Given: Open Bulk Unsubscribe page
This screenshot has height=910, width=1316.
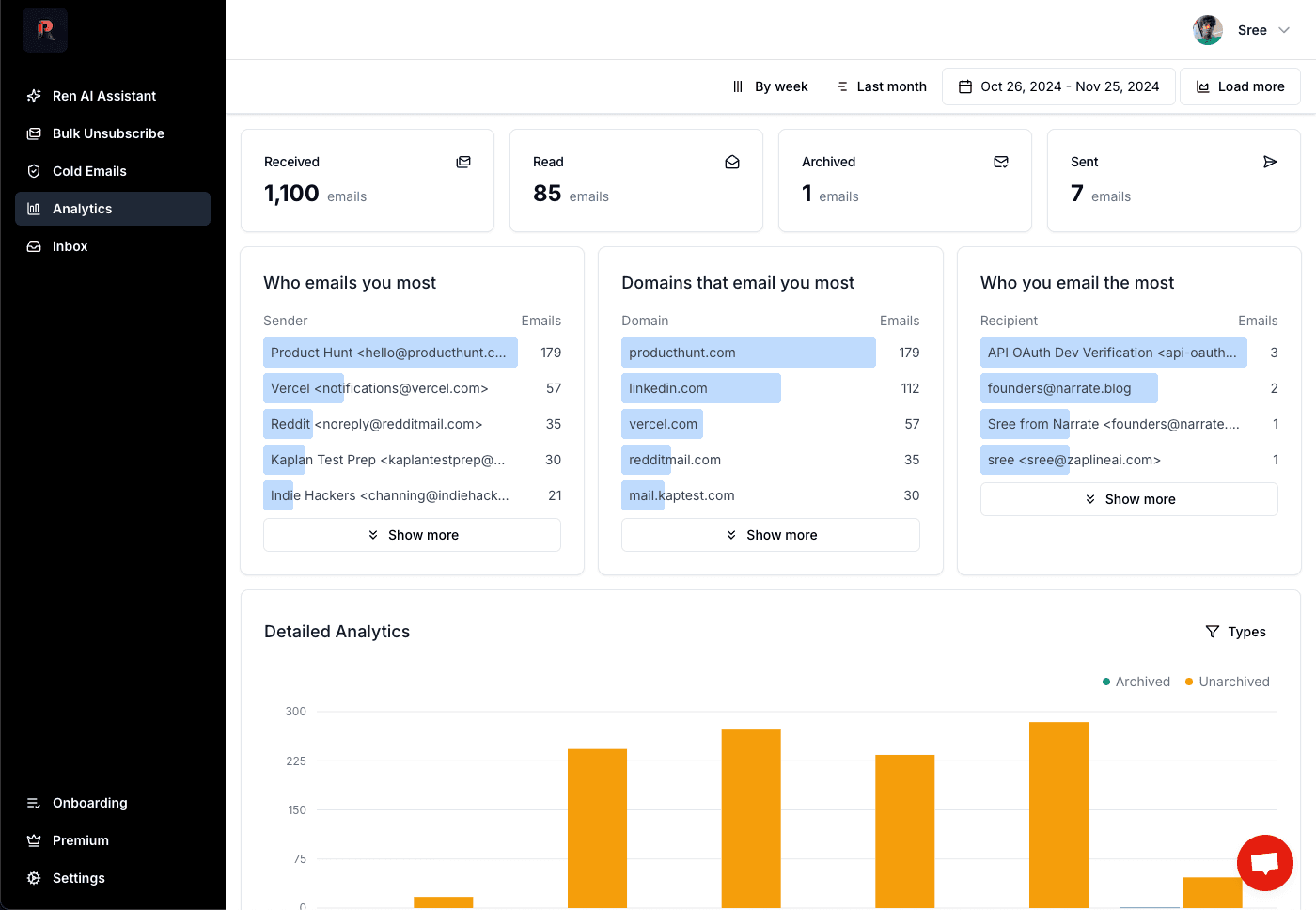Looking at the screenshot, I should point(113,133).
